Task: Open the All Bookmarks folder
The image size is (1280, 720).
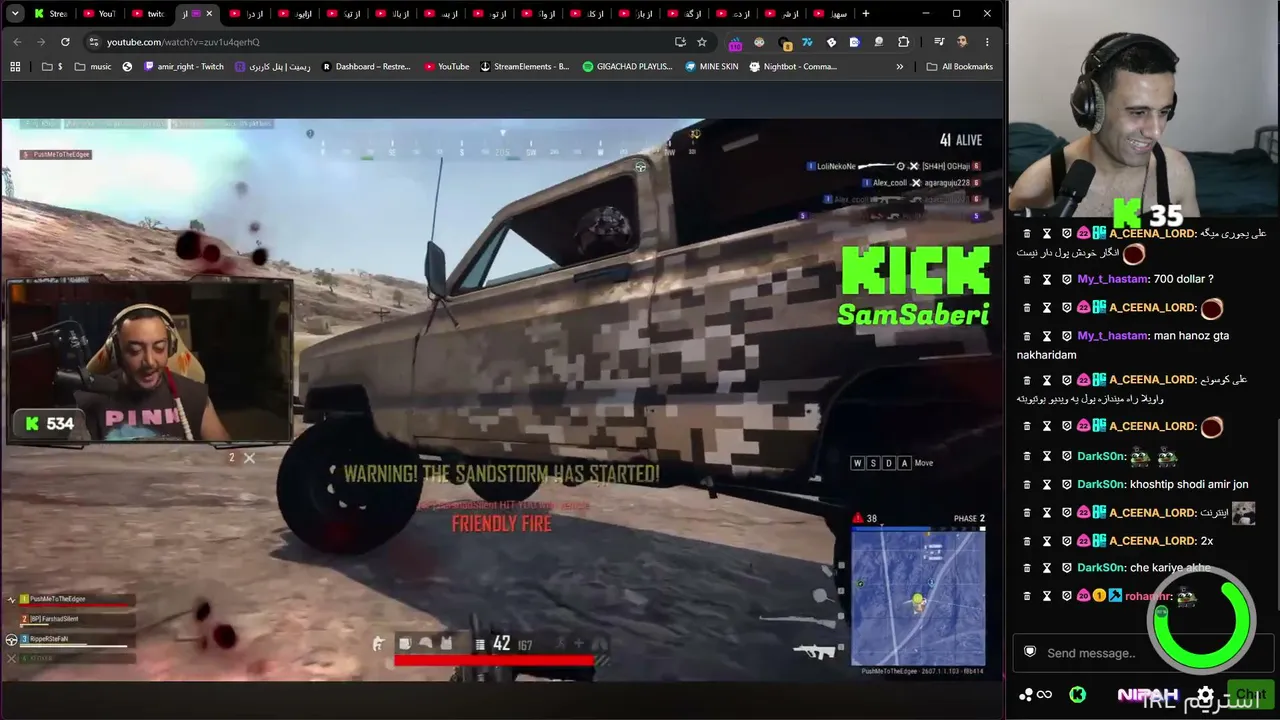Action: (959, 67)
